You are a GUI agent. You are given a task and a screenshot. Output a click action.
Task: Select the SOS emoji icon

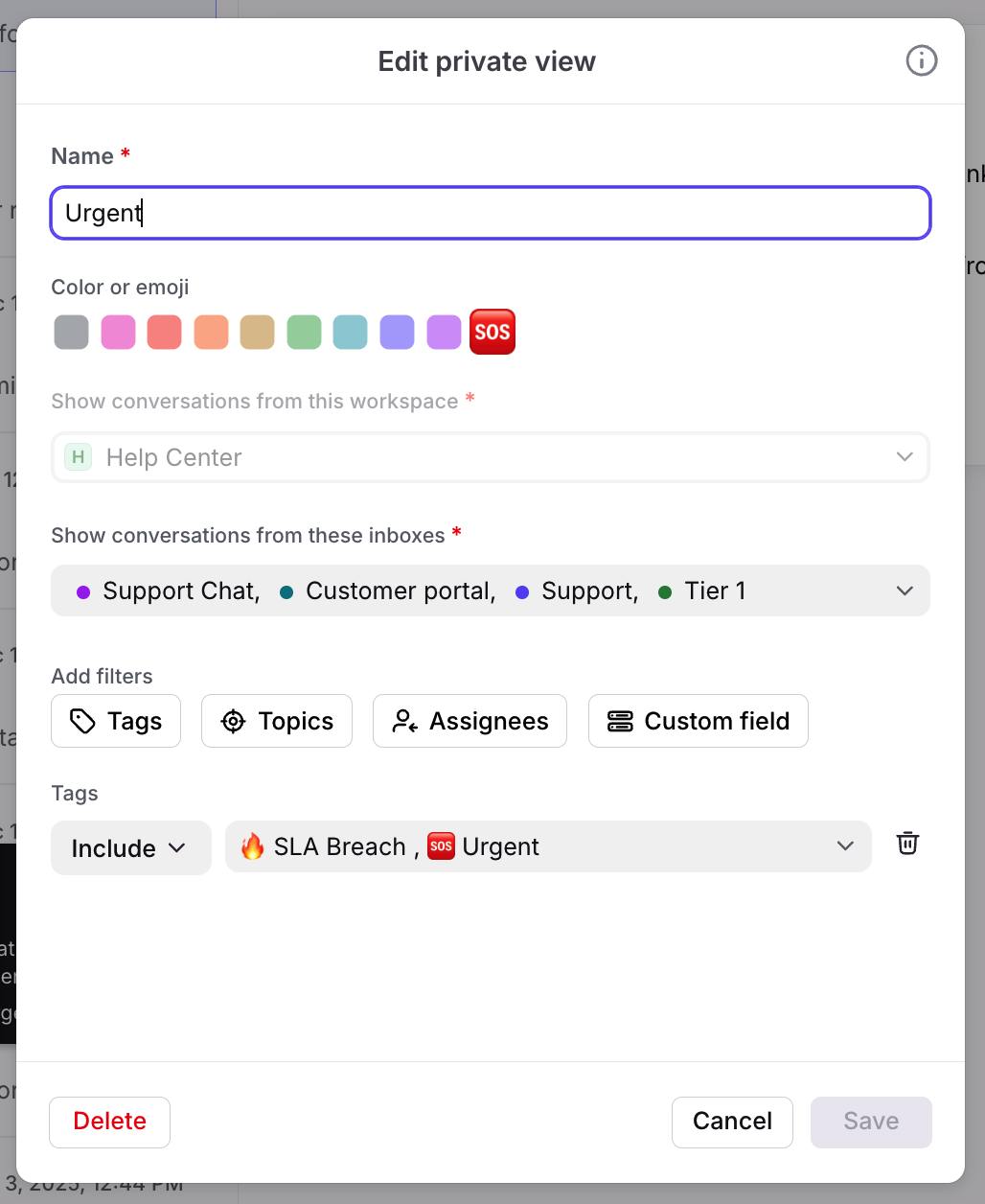coord(492,332)
